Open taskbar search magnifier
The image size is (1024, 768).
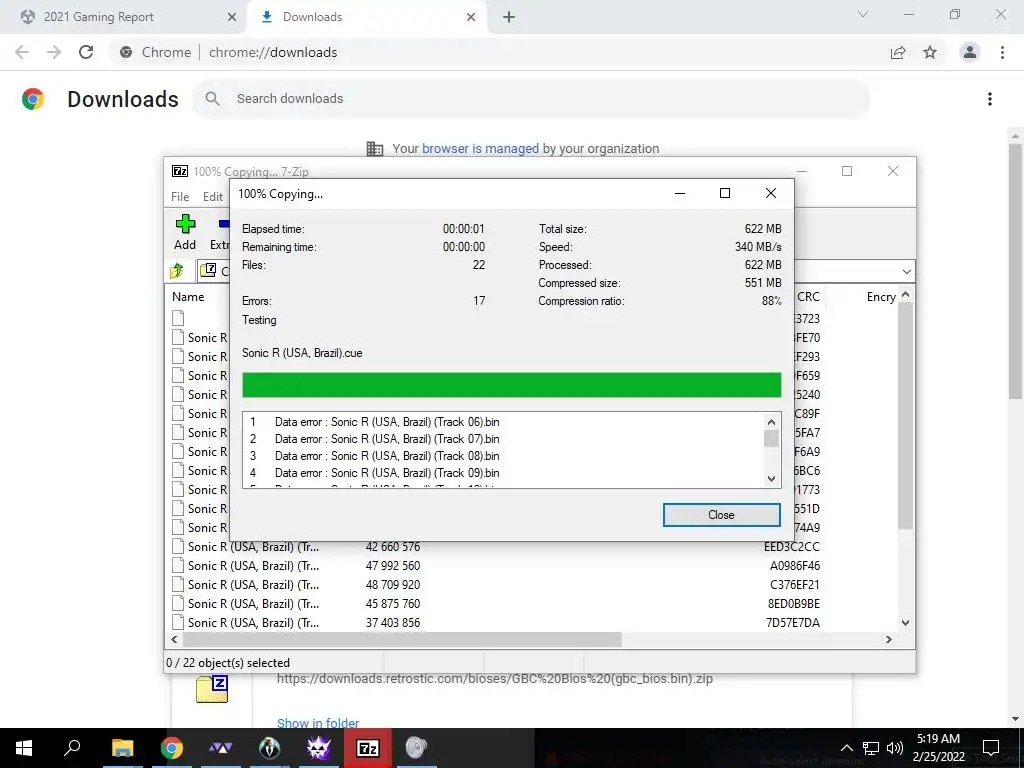pyautogui.click(x=72, y=747)
